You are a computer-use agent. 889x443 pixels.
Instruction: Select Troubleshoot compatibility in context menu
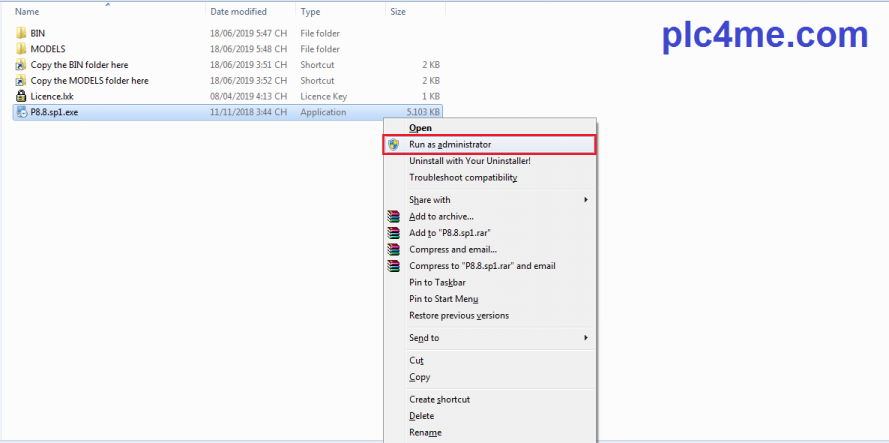point(463,177)
